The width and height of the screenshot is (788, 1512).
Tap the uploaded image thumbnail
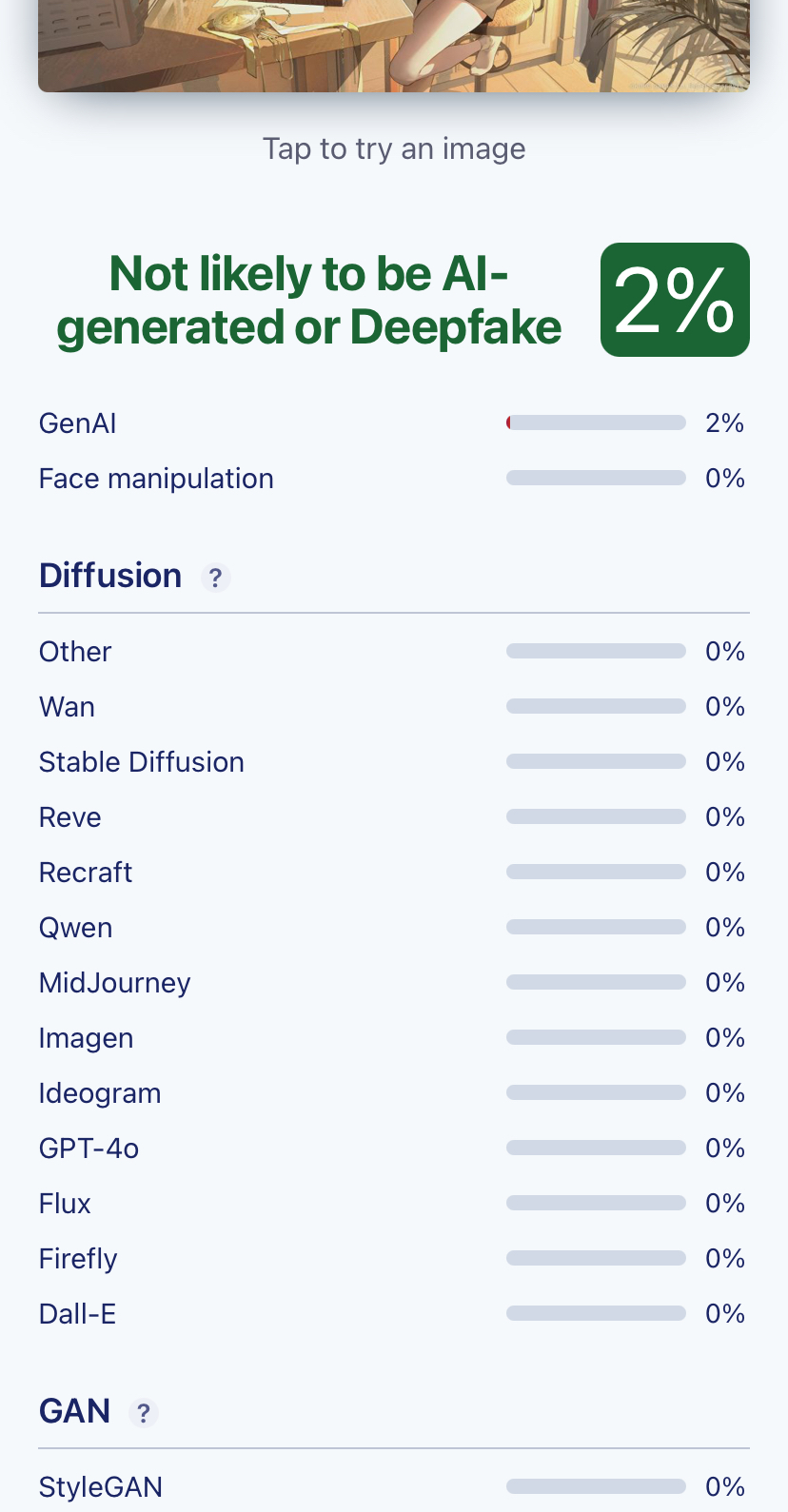coord(394,46)
